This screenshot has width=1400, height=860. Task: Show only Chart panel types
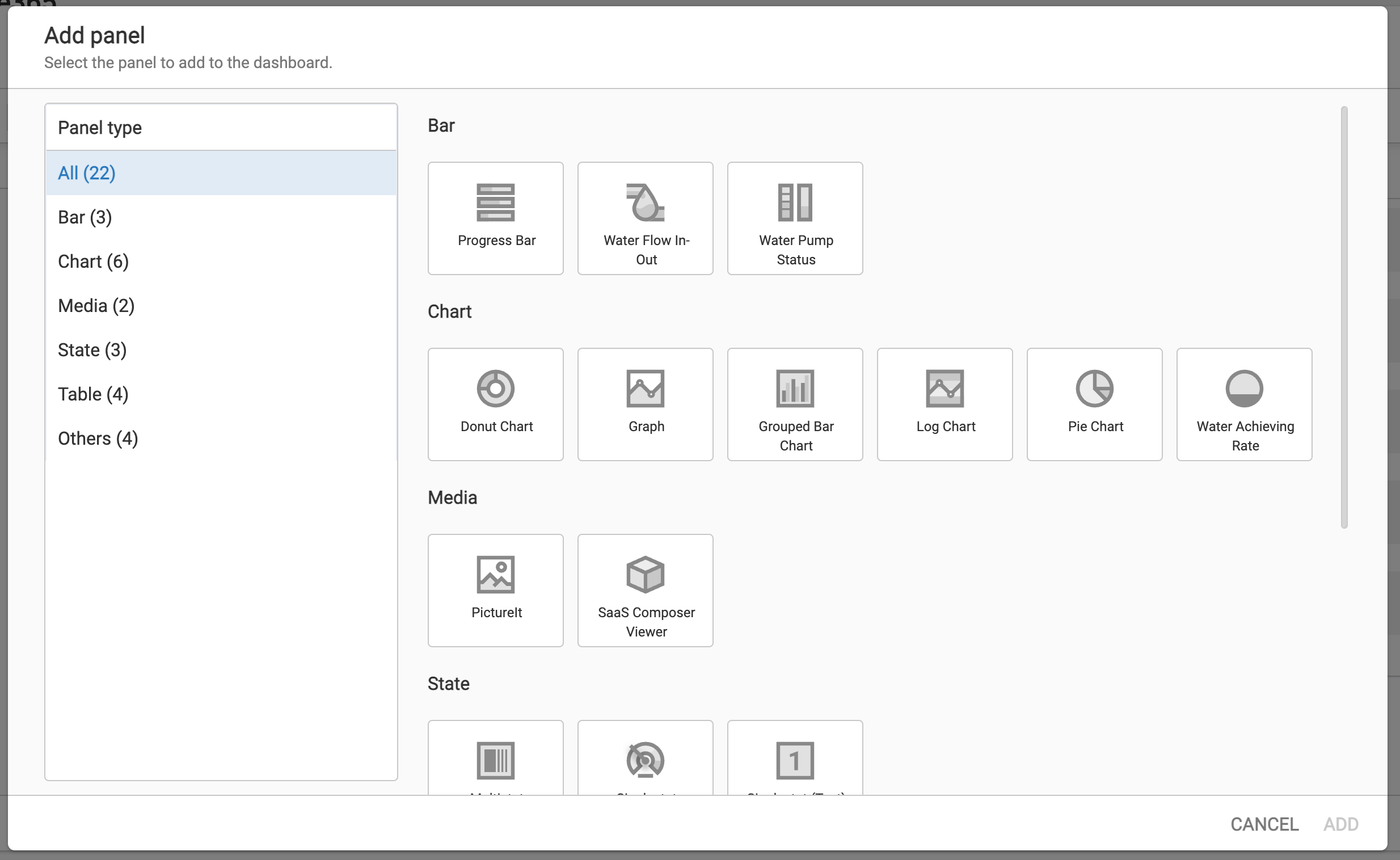[92, 261]
